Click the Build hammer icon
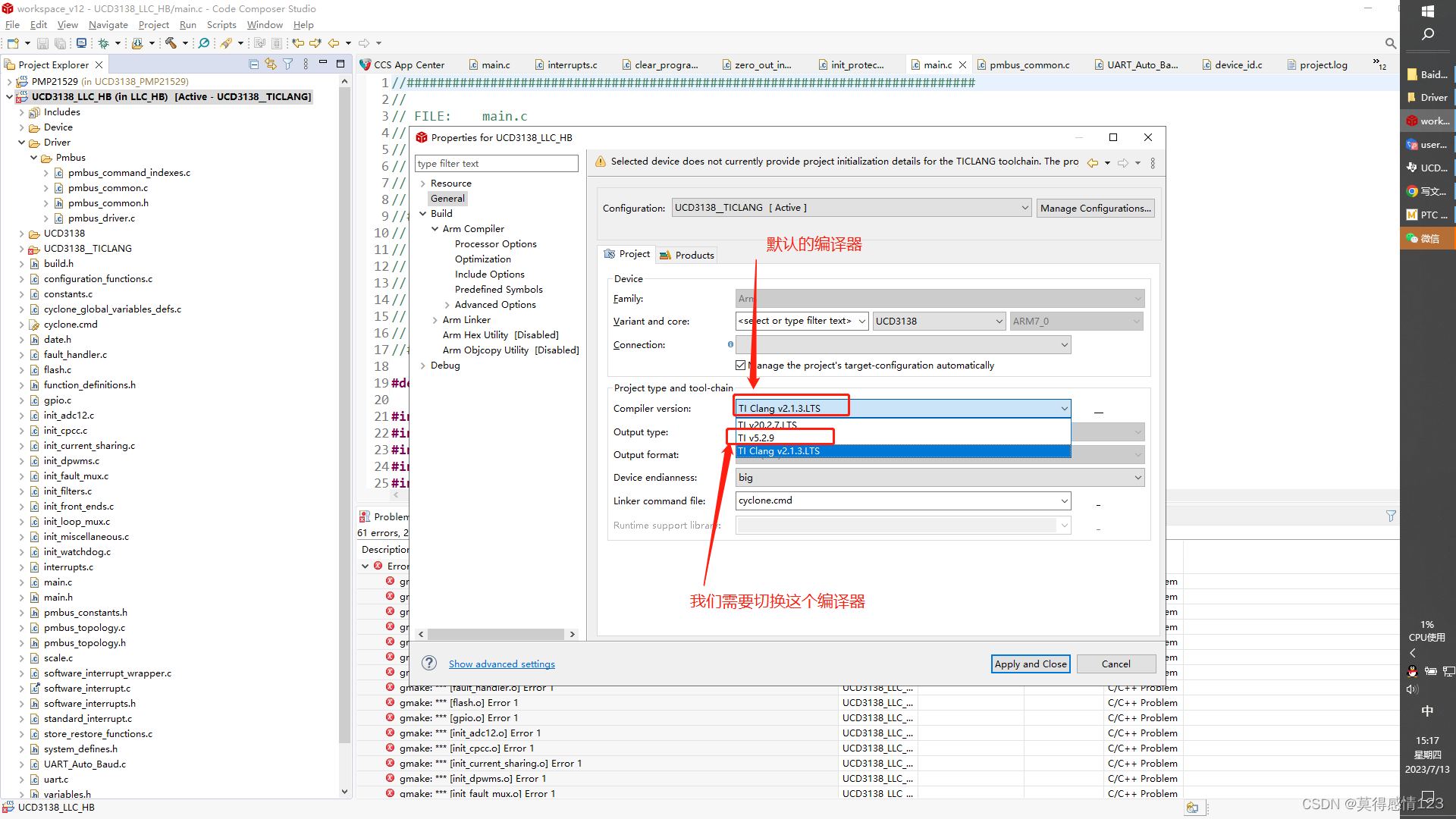This screenshot has width=1456, height=819. (x=171, y=43)
